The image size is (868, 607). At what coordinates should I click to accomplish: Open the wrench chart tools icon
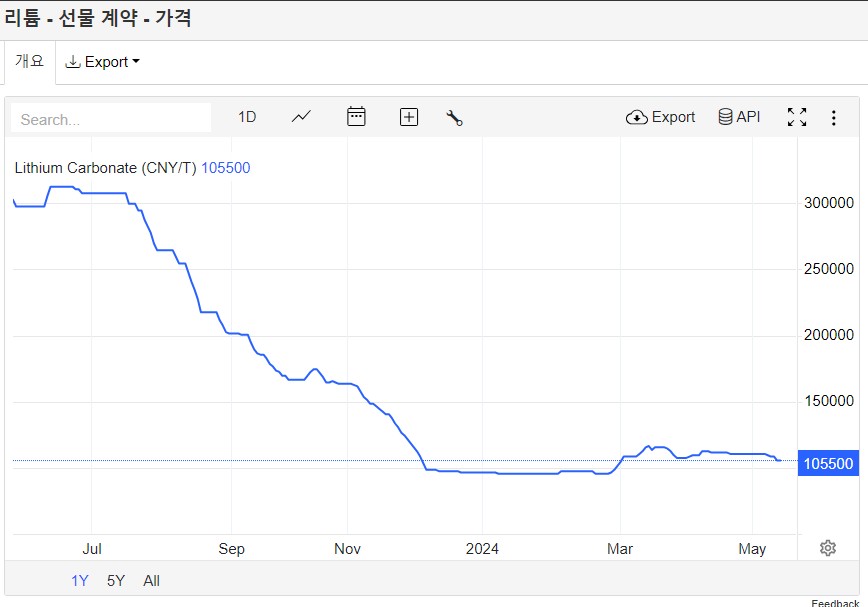tap(454, 117)
